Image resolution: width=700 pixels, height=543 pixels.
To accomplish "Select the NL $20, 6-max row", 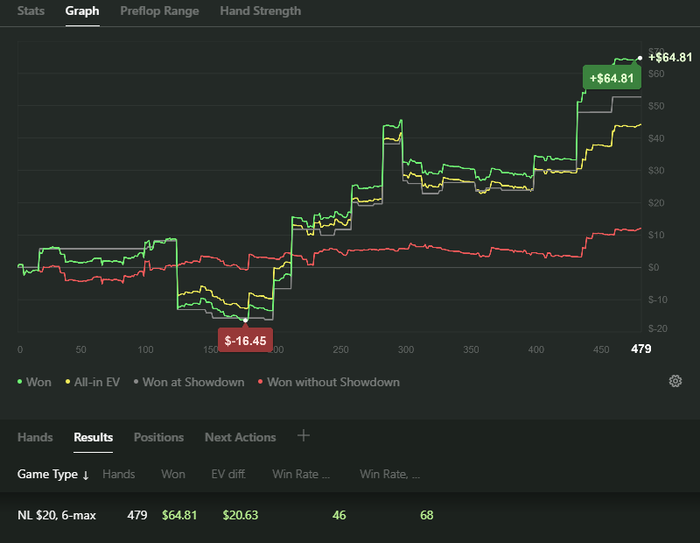I will (350, 515).
